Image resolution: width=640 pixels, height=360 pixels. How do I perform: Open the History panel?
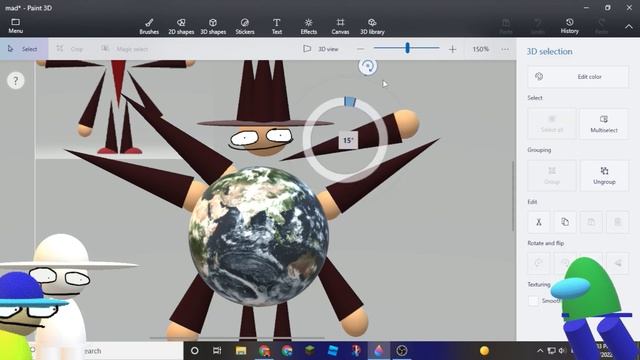pos(569,26)
